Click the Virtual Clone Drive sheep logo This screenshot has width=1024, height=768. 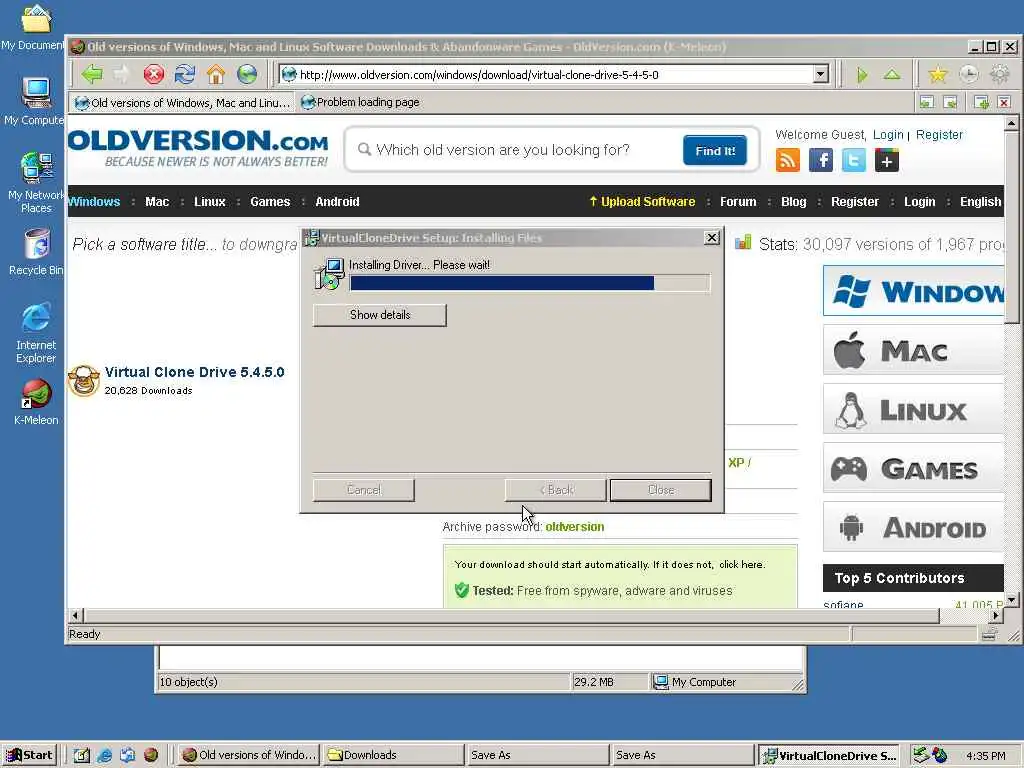[84, 380]
